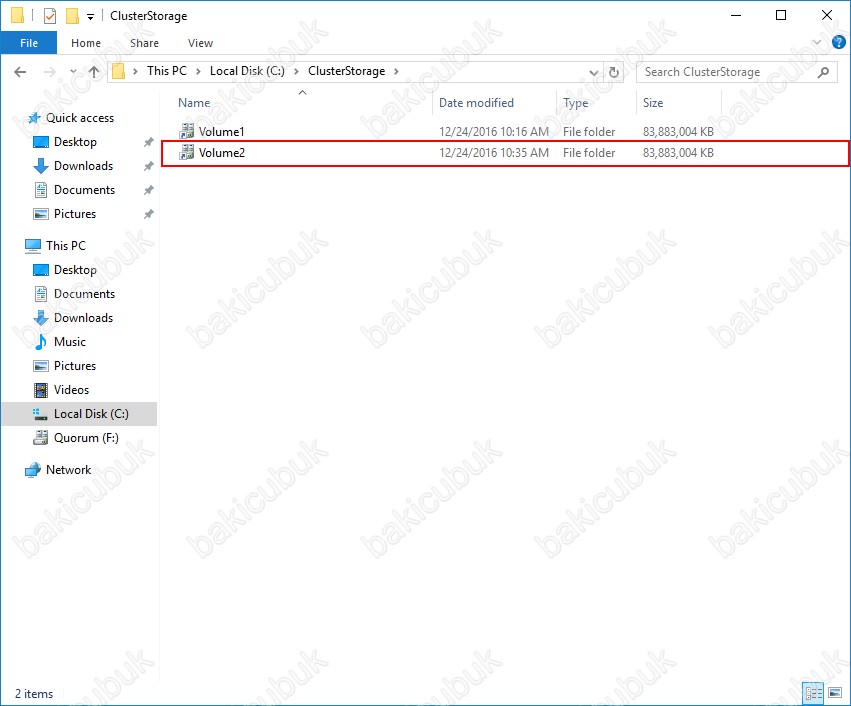Open Help with the question mark icon
Viewport: 851px width, 706px height.
[x=839, y=42]
